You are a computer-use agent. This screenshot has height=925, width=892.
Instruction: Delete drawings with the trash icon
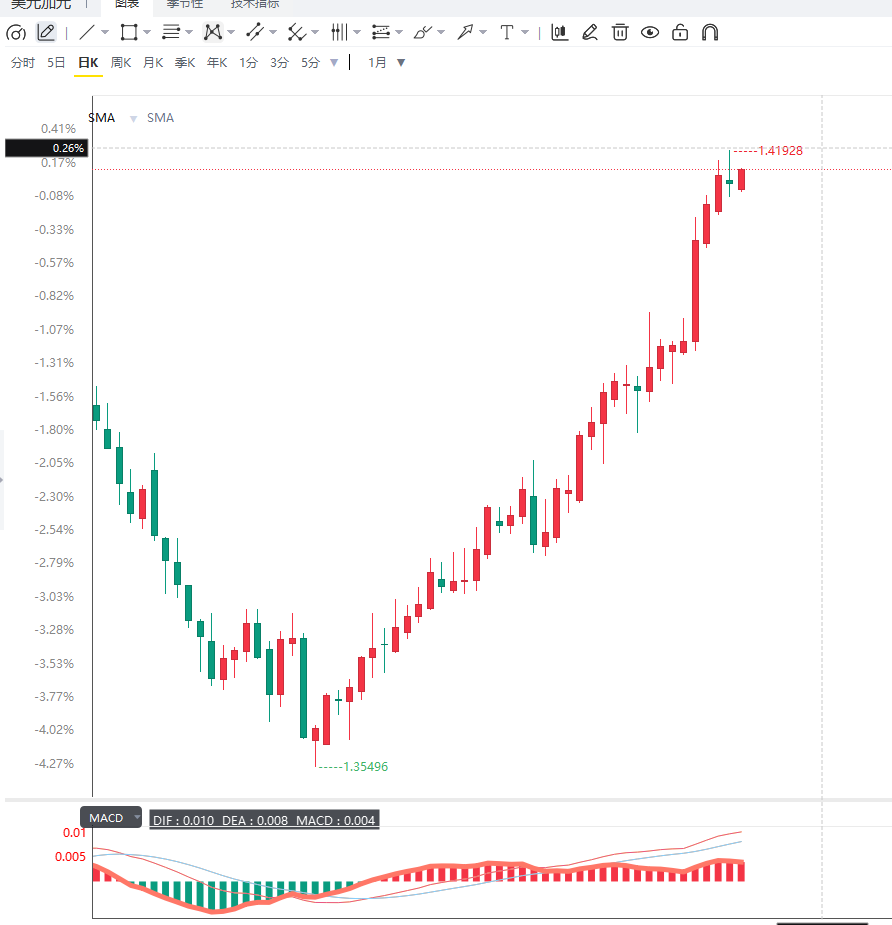(619, 32)
